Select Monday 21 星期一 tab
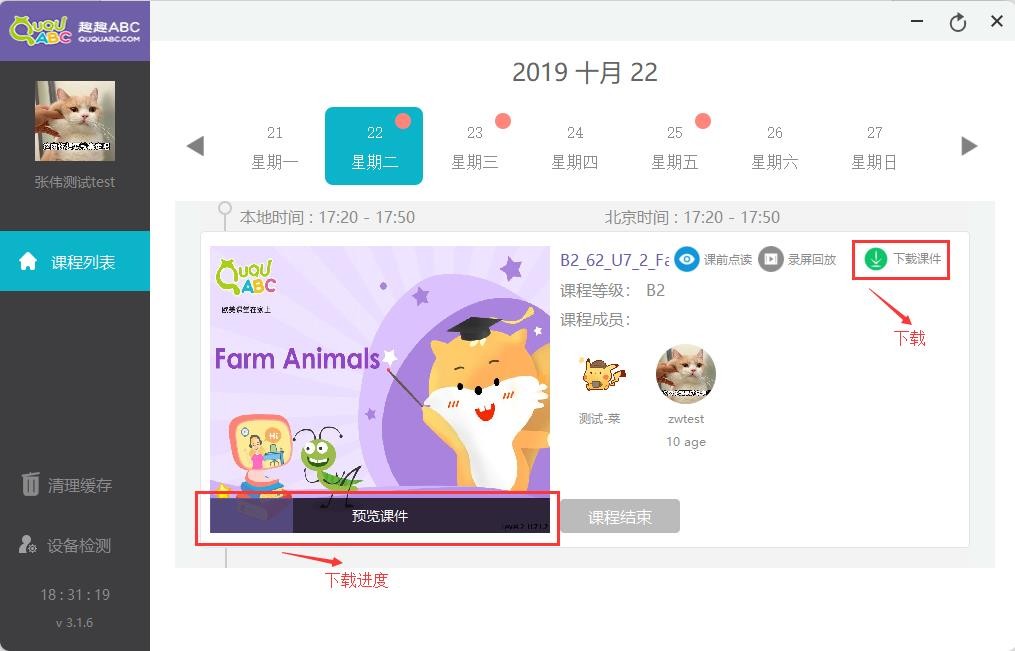The width and height of the screenshot is (1015, 651). [x=274, y=147]
